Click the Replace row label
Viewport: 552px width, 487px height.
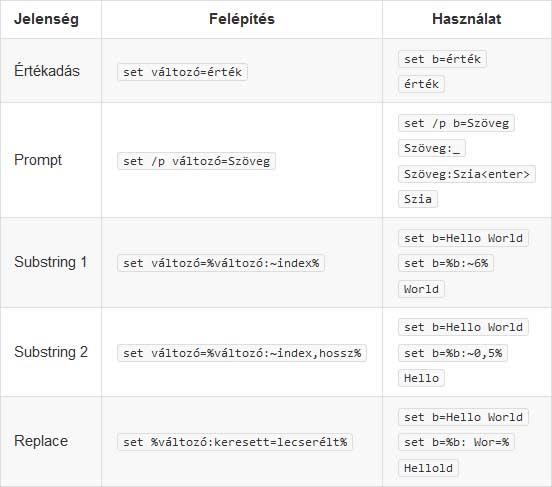tap(41, 441)
